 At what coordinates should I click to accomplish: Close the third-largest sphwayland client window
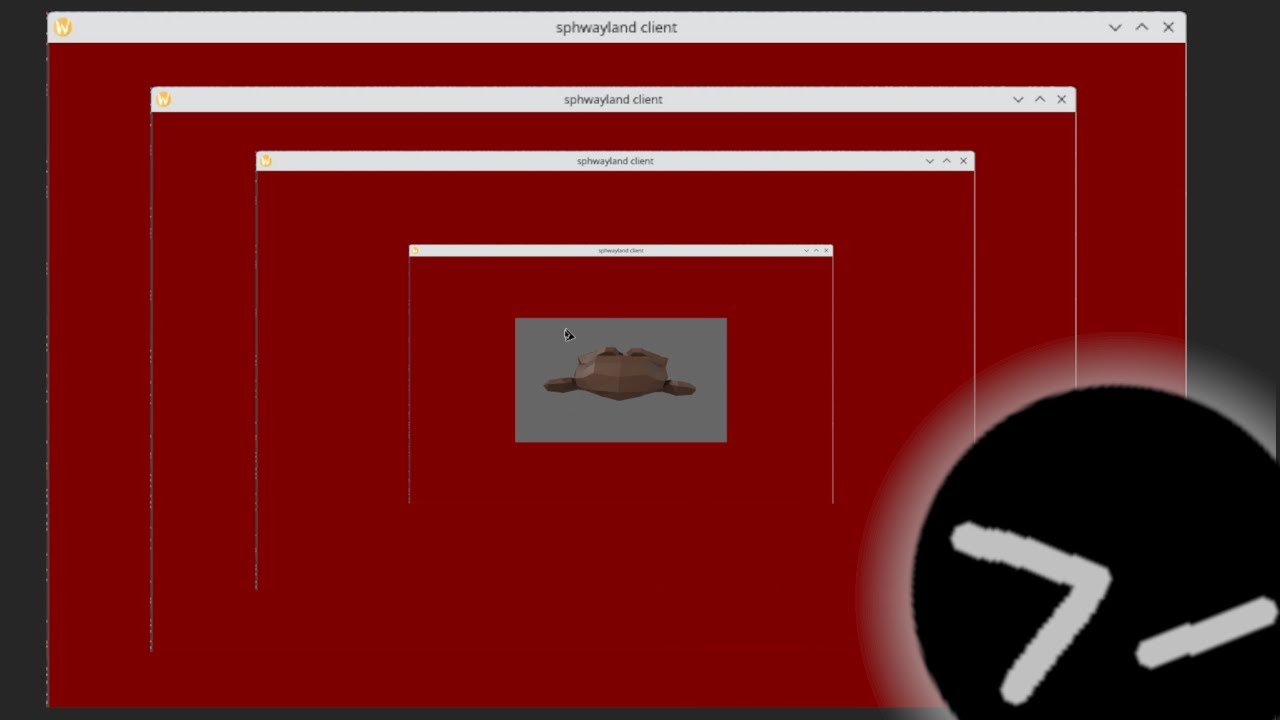click(964, 161)
